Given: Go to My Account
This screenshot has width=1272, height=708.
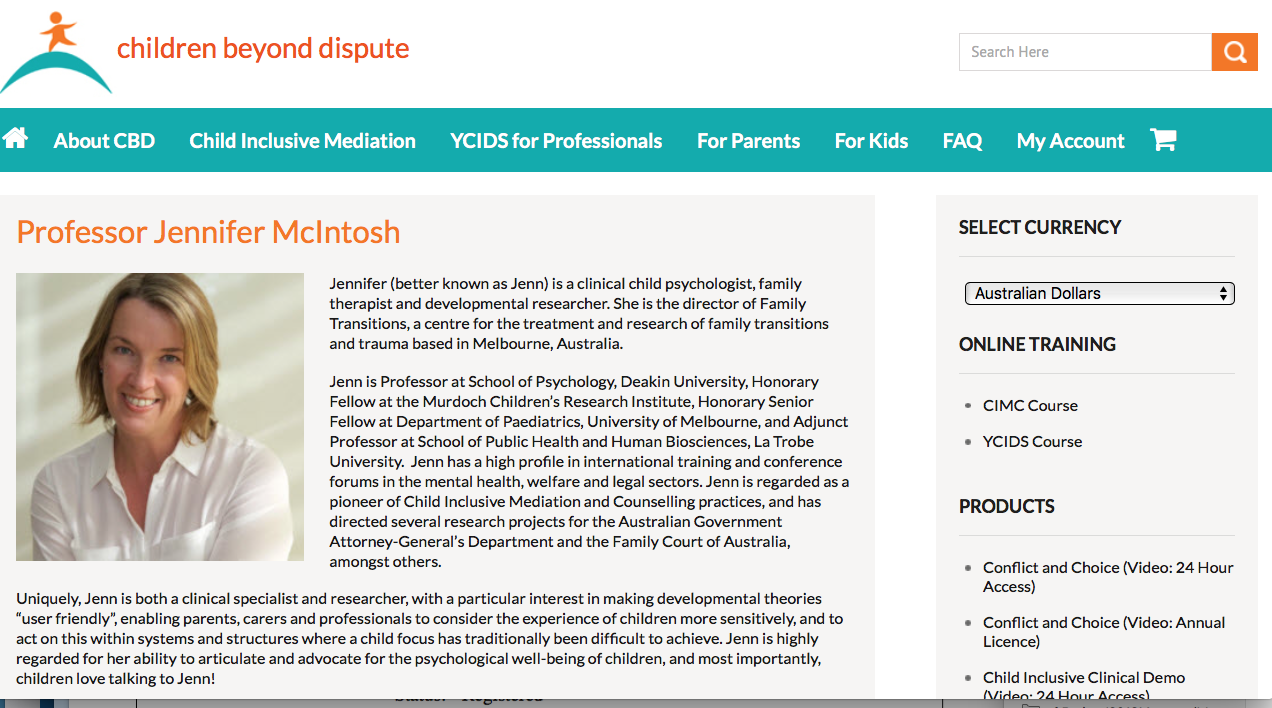Looking at the screenshot, I should click(x=1070, y=141).
